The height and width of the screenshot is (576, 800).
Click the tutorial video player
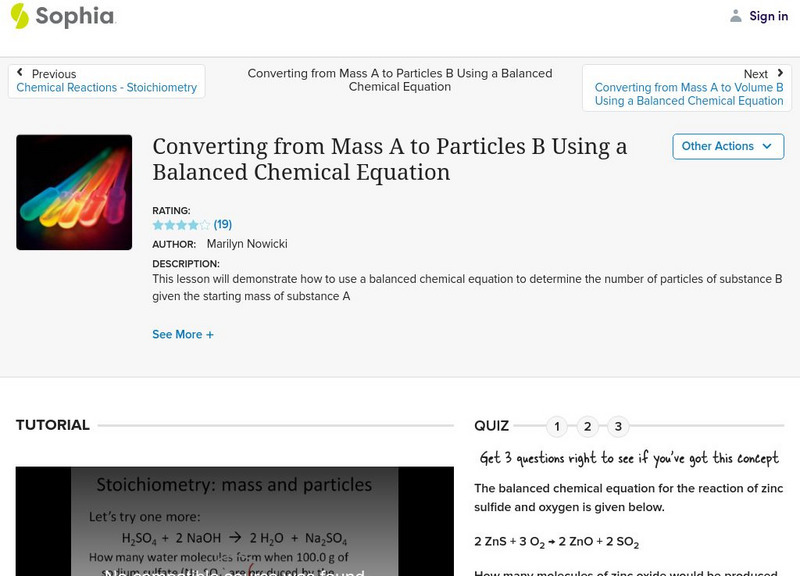[x=234, y=521]
